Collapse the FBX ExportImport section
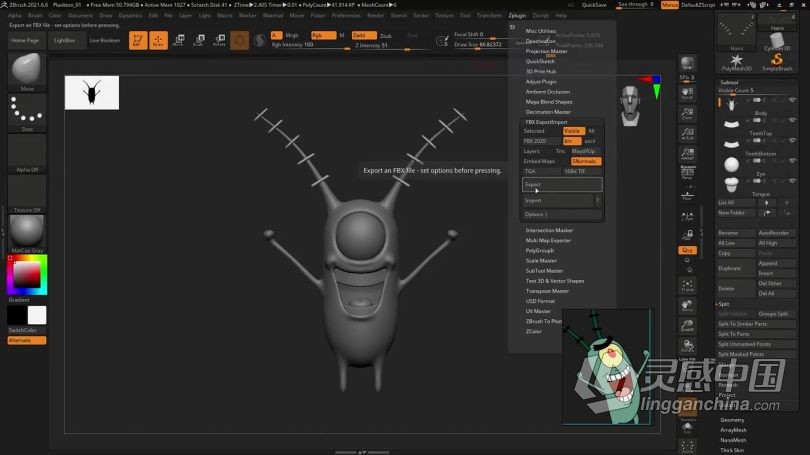This screenshot has width=810, height=455. click(546, 122)
